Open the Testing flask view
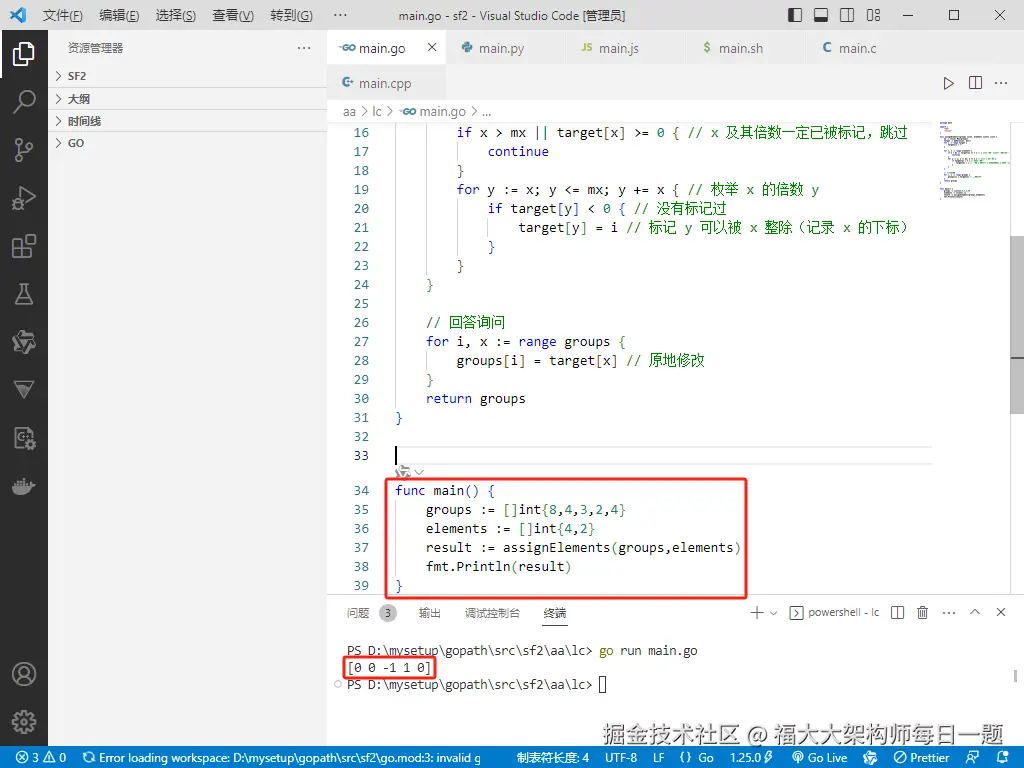This screenshot has height=768, width=1024. [24, 294]
